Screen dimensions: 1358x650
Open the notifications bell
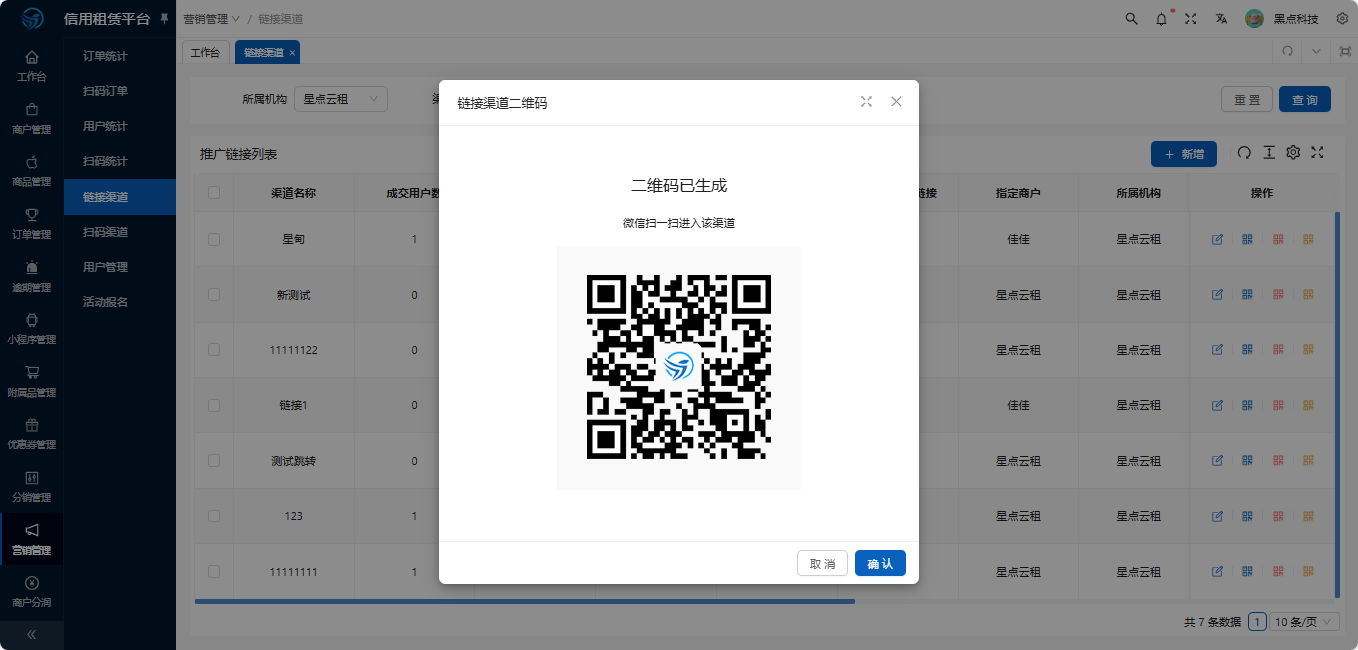[x=1161, y=19]
